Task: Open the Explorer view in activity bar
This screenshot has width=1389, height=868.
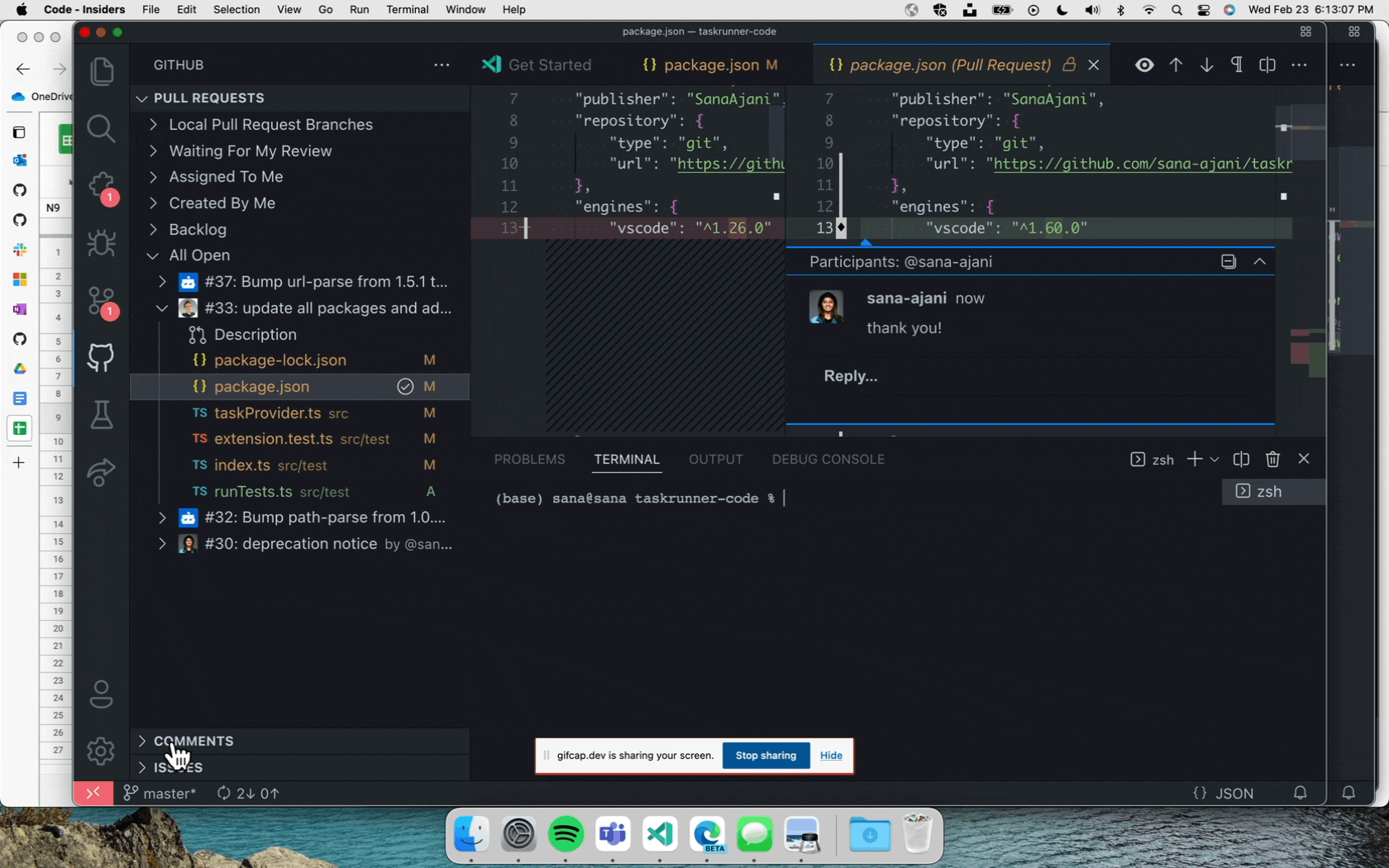Action: click(x=102, y=72)
